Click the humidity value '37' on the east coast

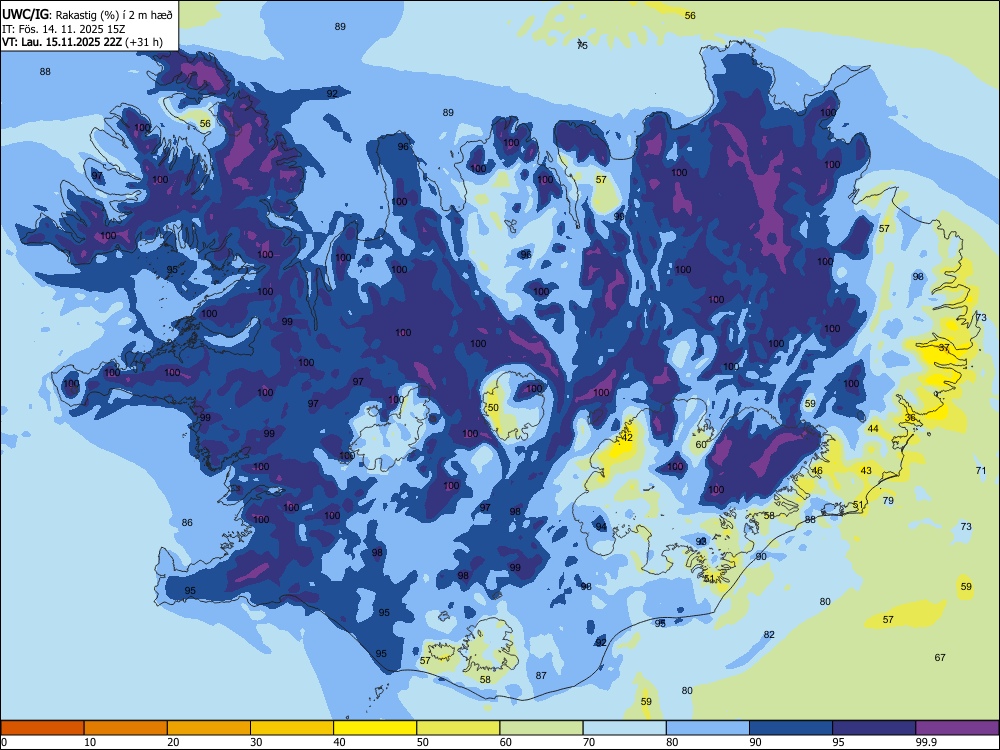coord(944,348)
